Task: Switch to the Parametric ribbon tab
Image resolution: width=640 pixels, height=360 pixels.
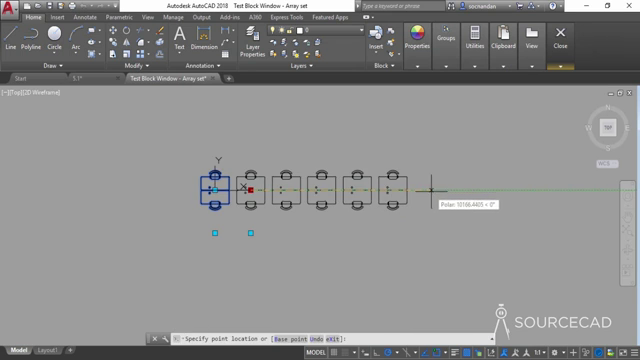Action: point(119,17)
